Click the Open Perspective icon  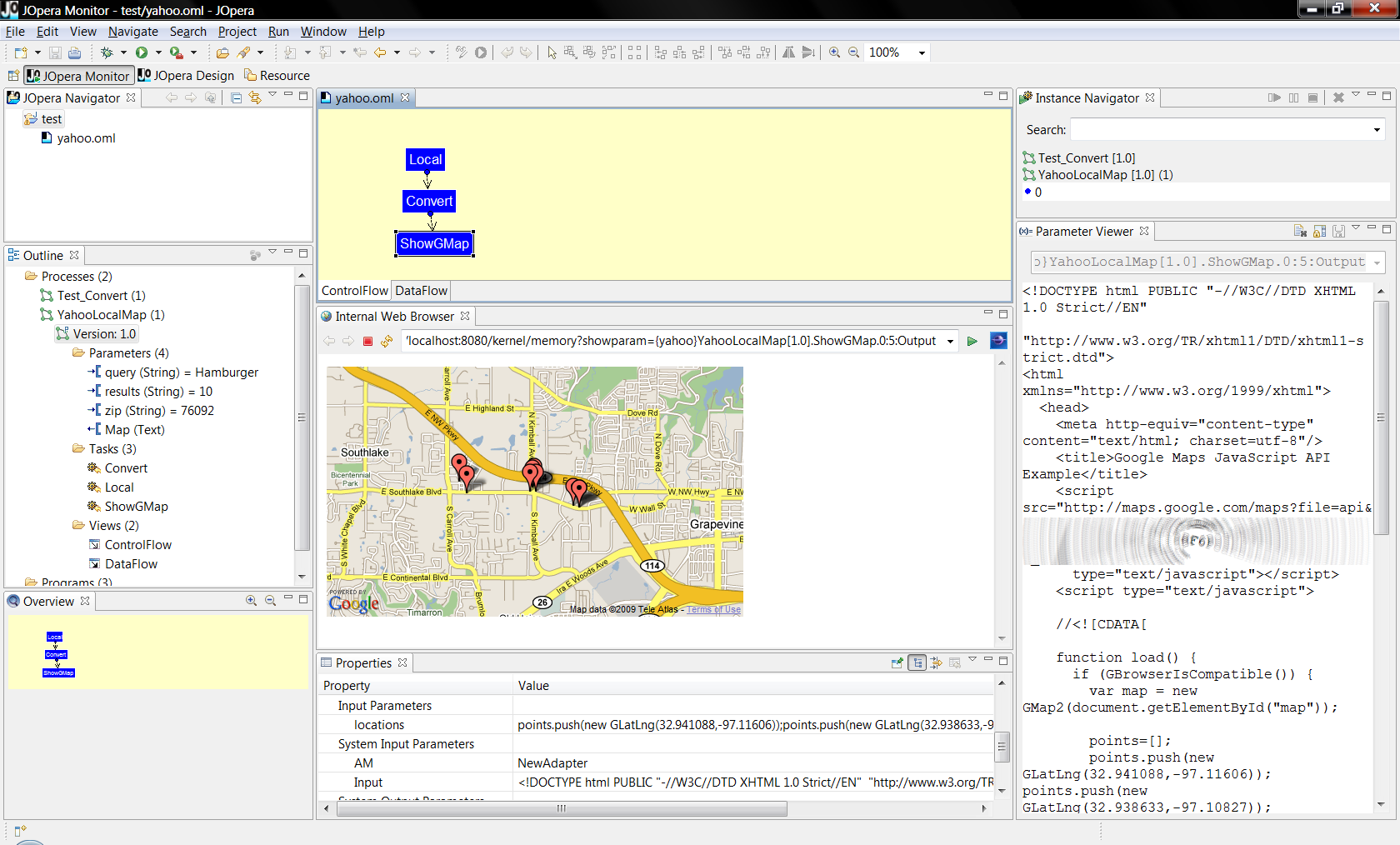(13, 76)
